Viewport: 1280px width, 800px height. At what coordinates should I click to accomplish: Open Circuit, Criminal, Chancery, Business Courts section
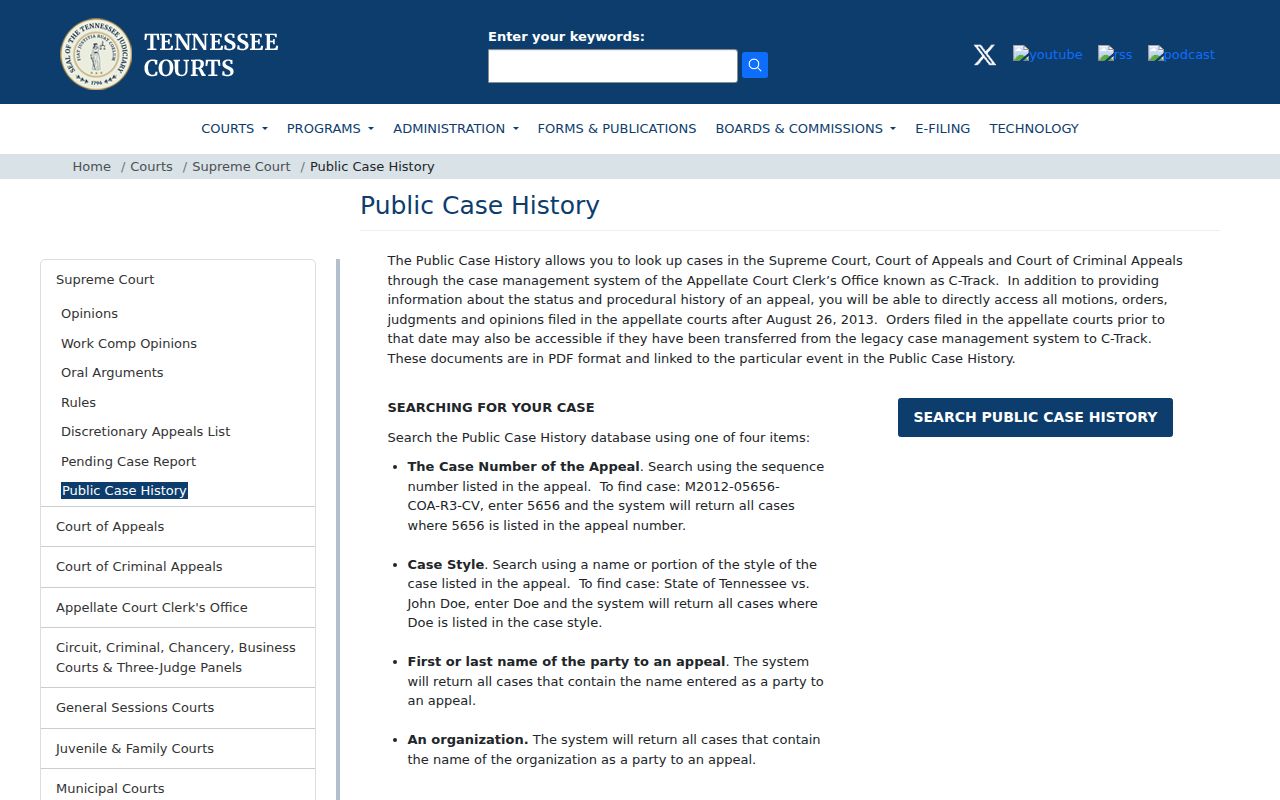click(178, 658)
